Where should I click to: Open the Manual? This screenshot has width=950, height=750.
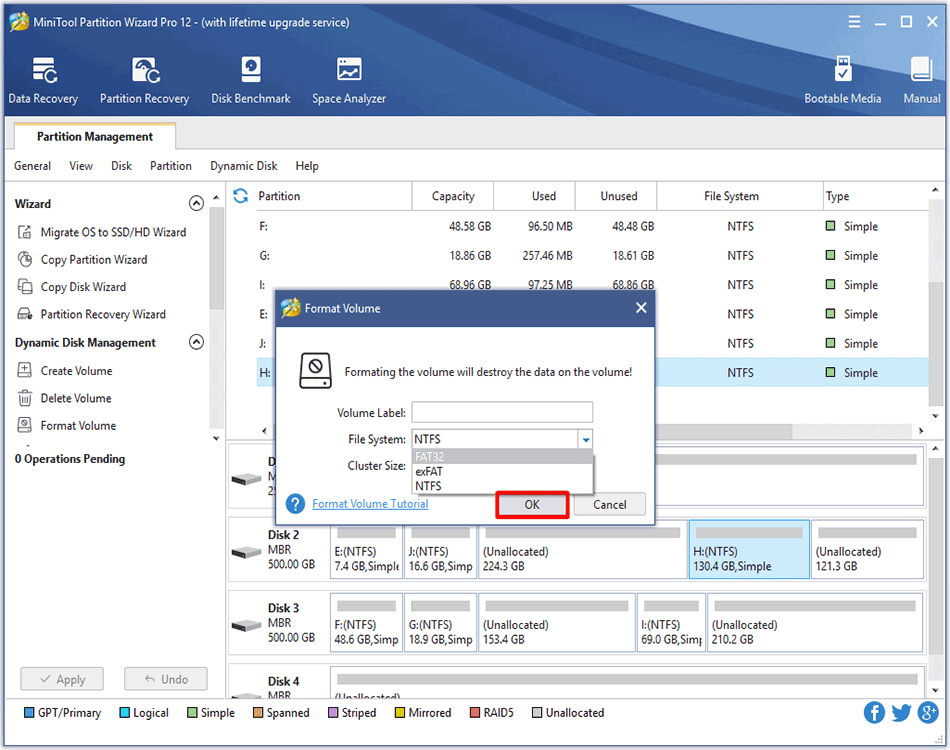[x=920, y=80]
